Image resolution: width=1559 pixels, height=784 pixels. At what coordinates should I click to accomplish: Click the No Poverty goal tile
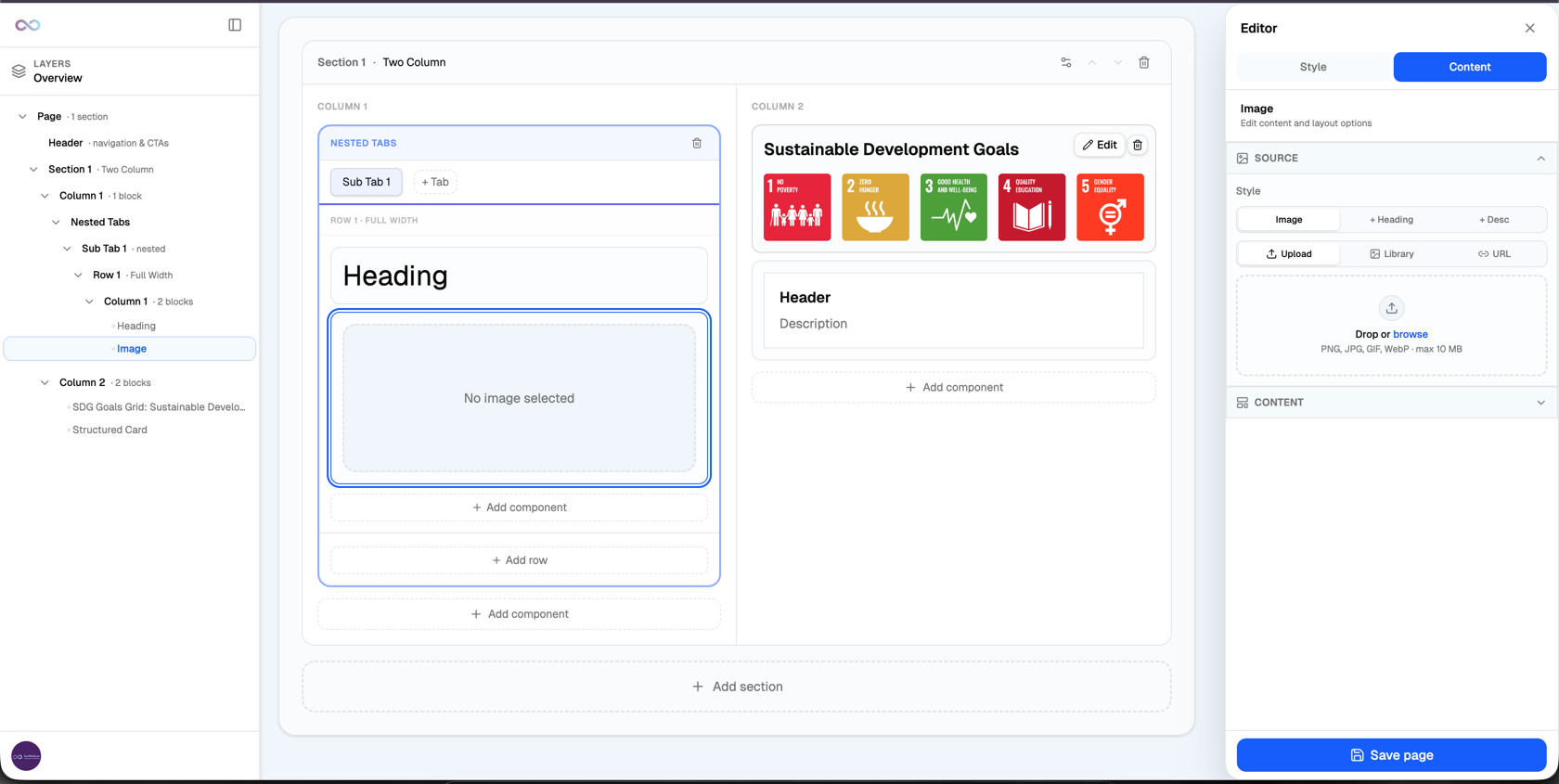[x=796, y=207]
